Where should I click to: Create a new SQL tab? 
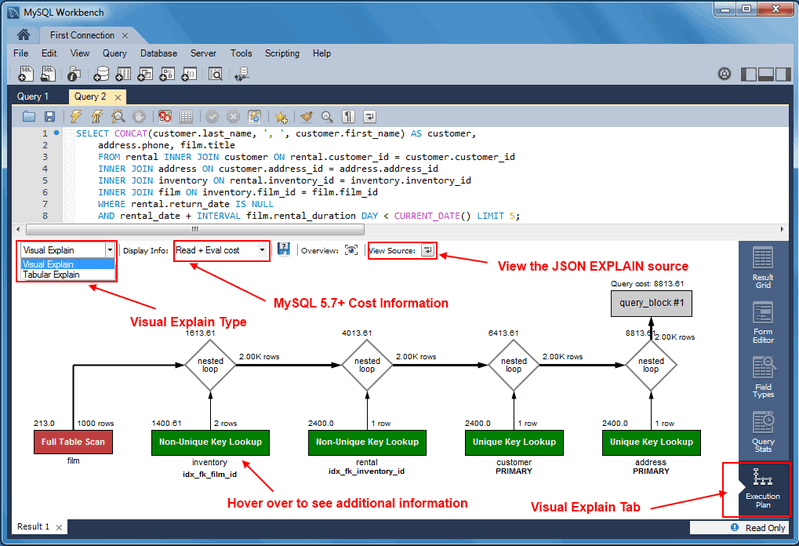25,74
